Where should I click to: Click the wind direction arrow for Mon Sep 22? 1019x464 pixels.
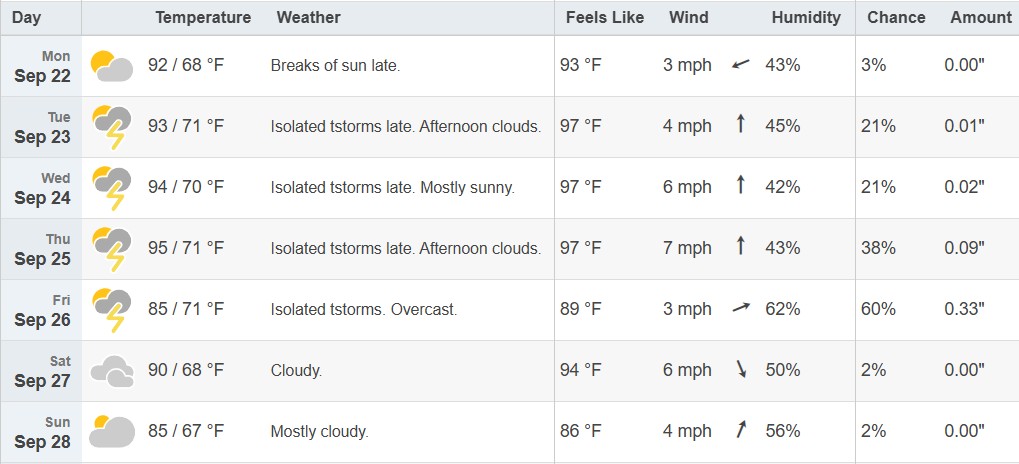click(x=740, y=64)
